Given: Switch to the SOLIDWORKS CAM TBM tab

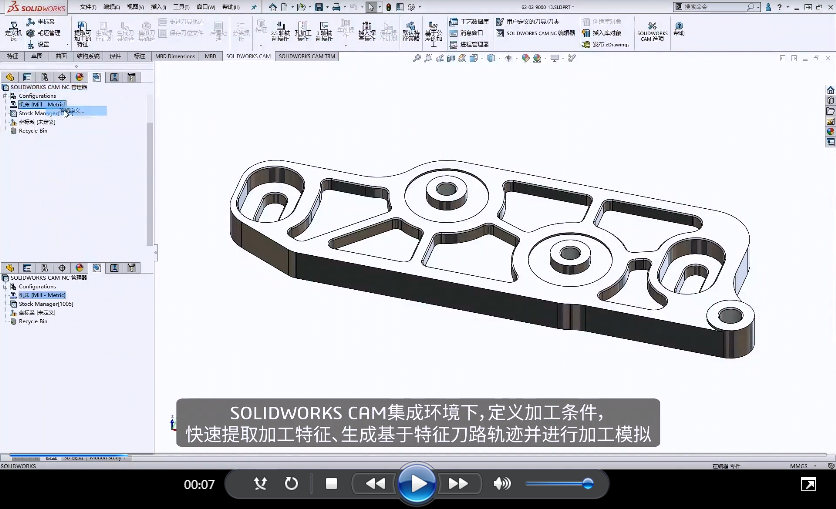Looking at the screenshot, I should pos(307,55).
